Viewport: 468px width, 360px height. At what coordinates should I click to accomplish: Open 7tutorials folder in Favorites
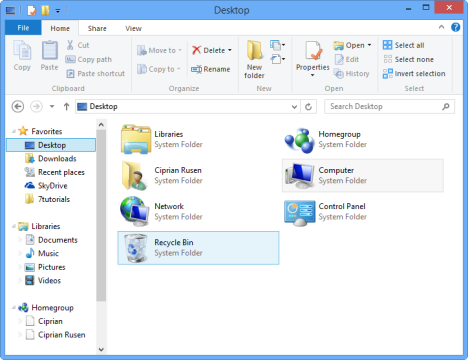click(47, 199)
